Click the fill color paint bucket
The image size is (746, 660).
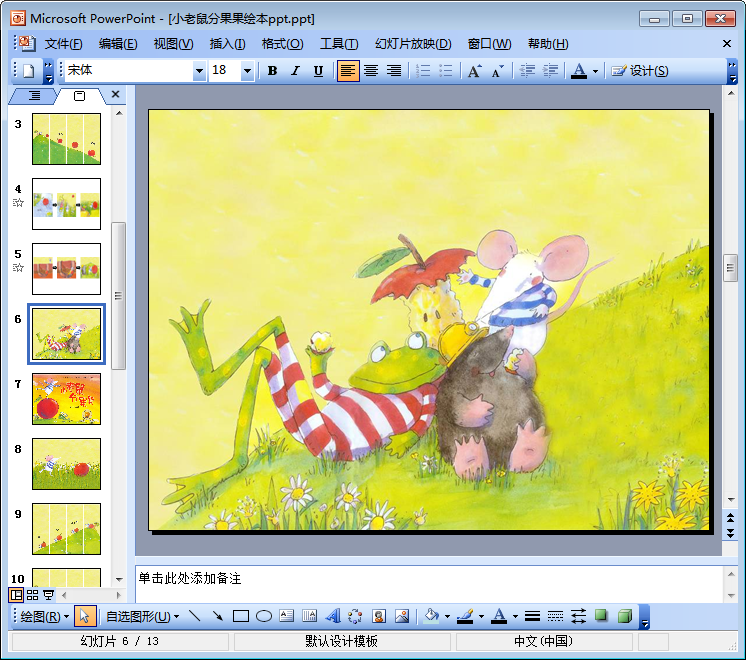click(430, 616)
